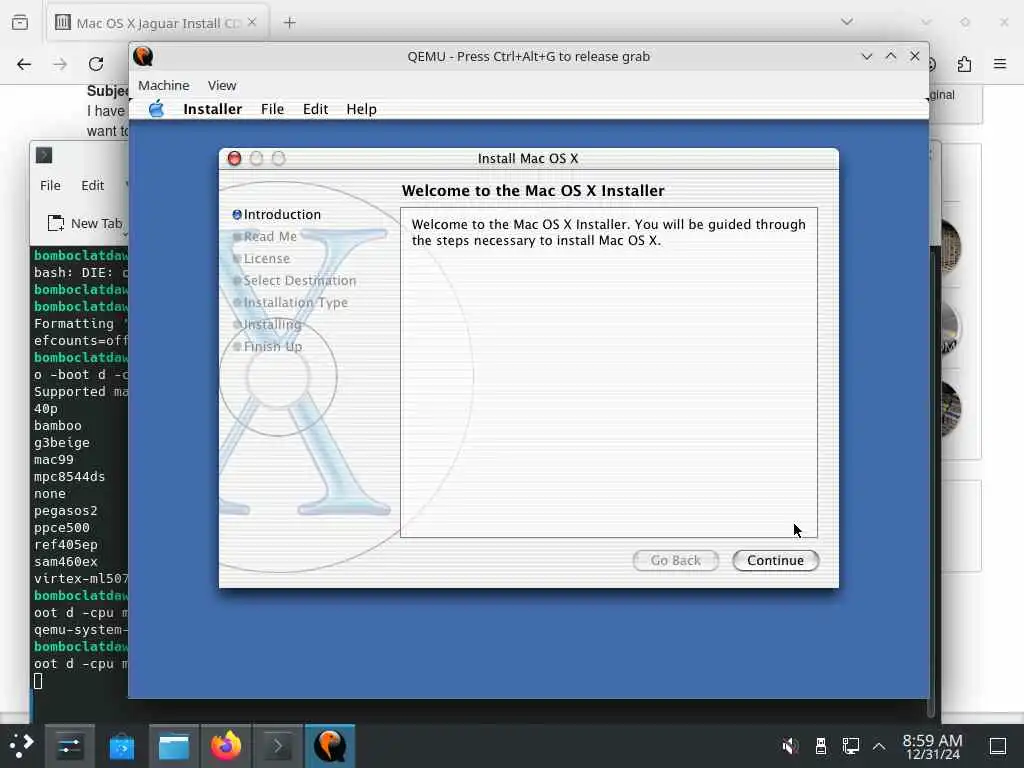The image size is (1024, 768).
Task: Open the Dolphin file manager from taskbar
Action: 174,746
